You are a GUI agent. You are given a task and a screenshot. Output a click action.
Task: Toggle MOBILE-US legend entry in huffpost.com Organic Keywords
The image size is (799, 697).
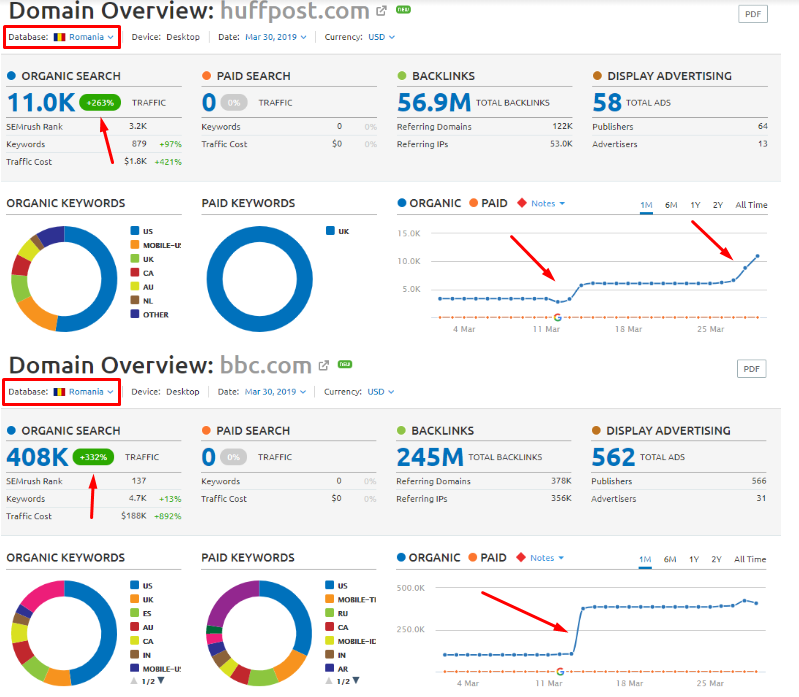pyautogui.click(x=155, y=245)
